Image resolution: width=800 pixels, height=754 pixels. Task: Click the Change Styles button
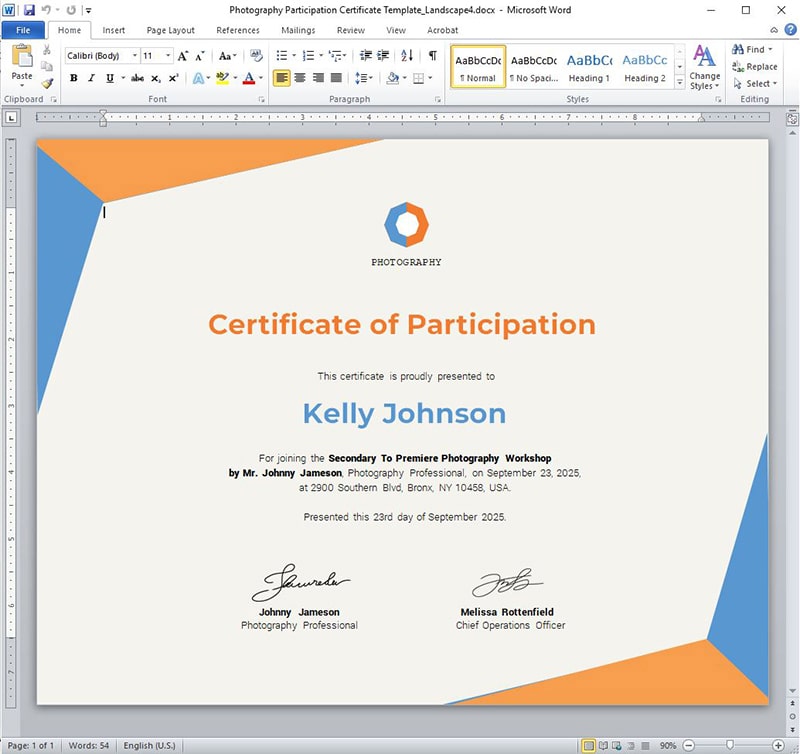point(704,65)
